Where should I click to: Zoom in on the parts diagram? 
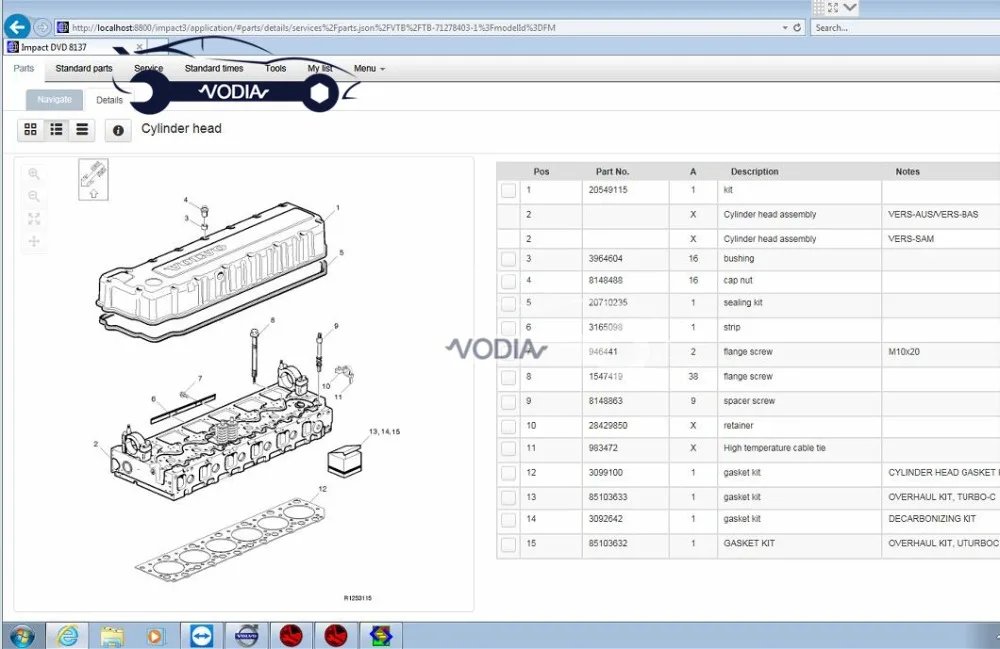[x=34, y=173]
